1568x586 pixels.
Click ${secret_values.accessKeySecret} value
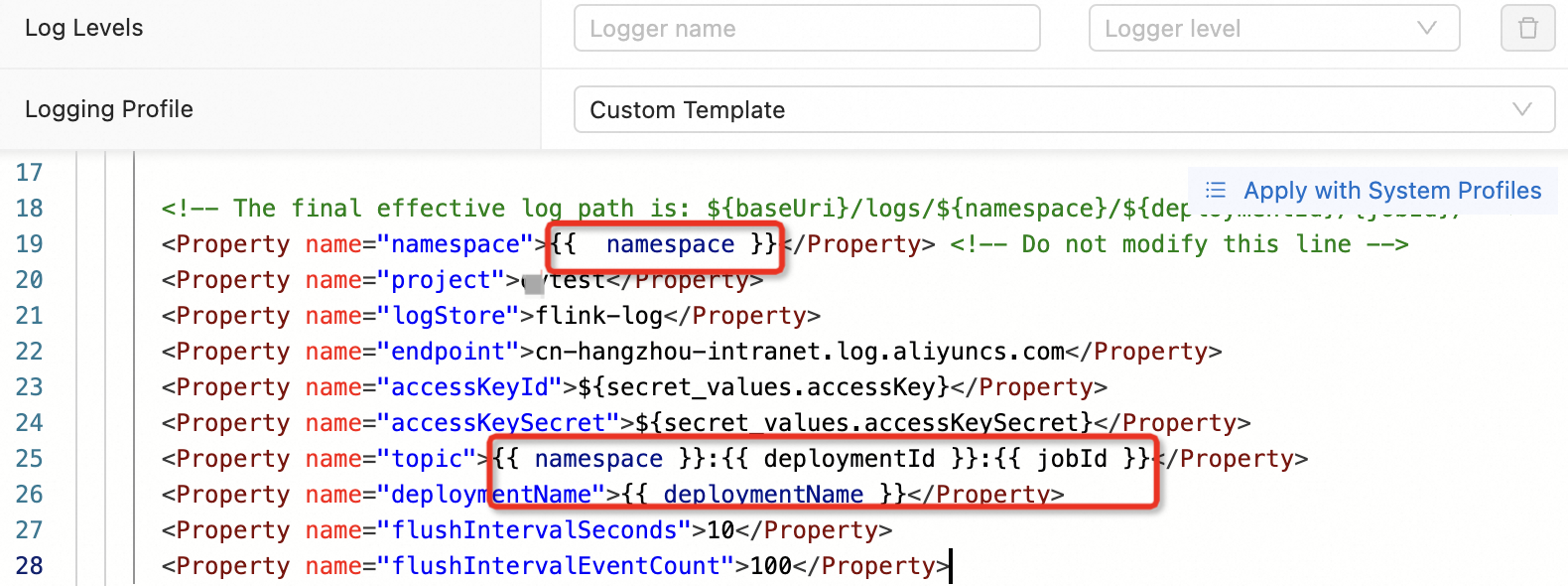click(864, 423)
